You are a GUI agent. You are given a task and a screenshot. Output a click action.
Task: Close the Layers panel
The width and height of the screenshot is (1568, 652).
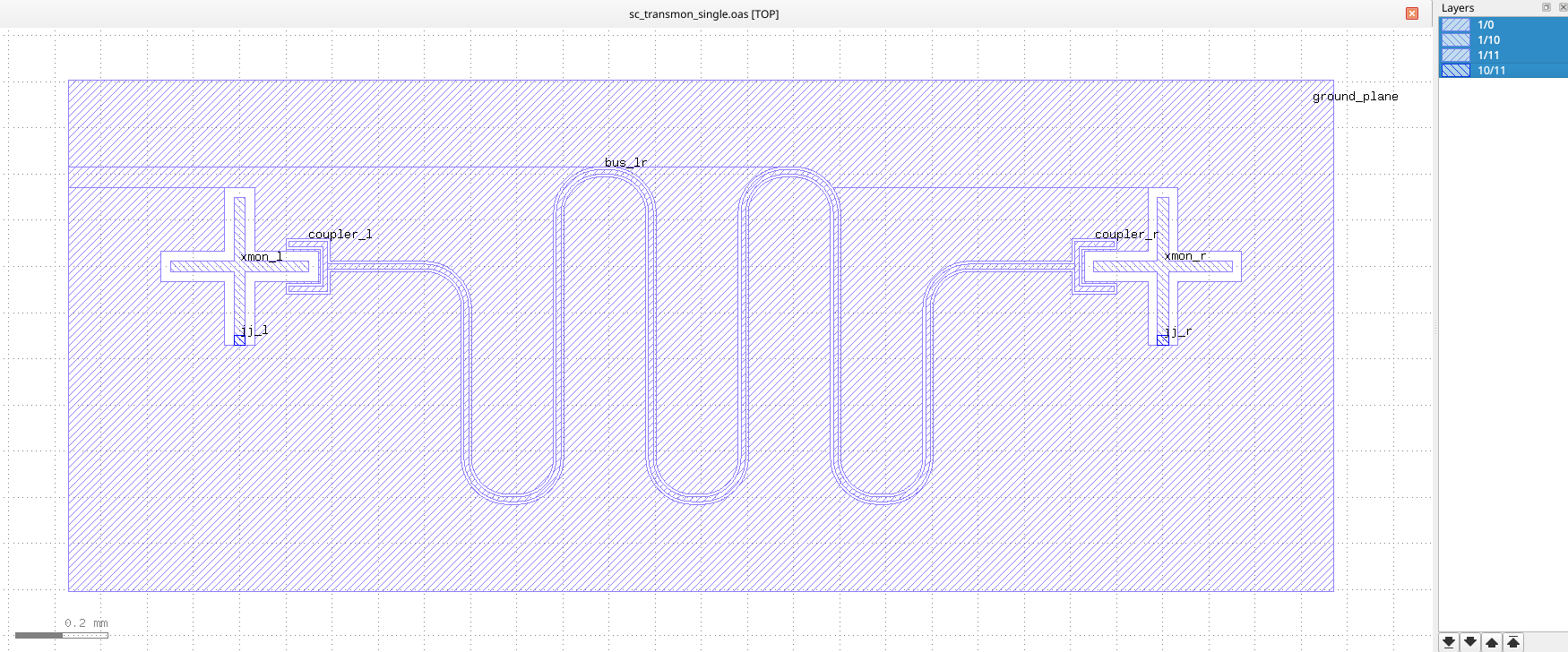pos(1563,7)
